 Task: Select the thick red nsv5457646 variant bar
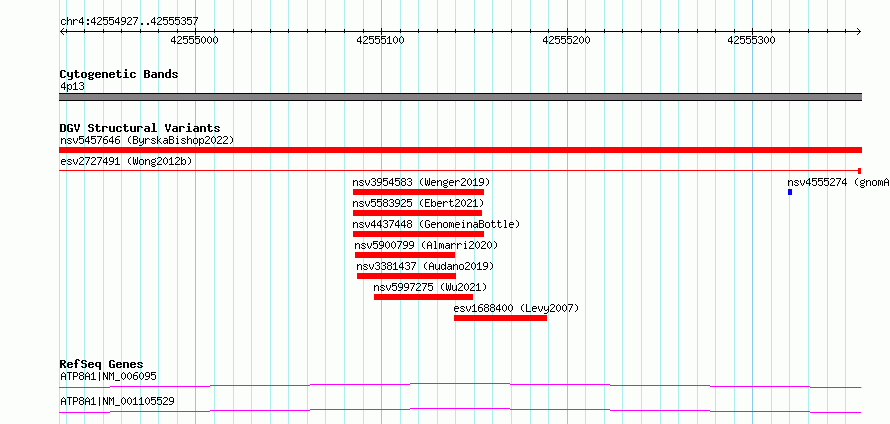460,150
